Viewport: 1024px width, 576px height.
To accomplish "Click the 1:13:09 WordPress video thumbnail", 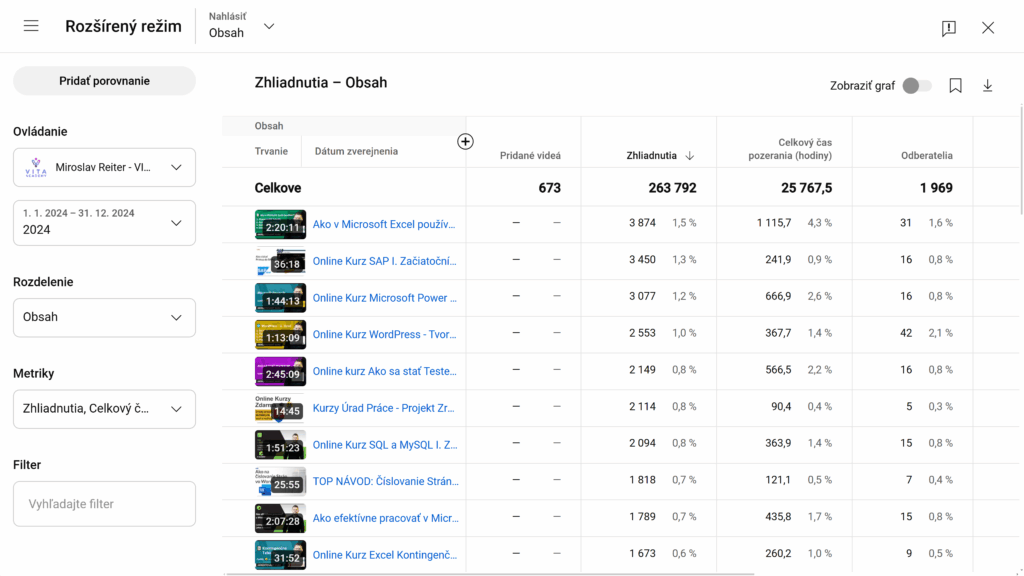I will click(x=280, y=334).
